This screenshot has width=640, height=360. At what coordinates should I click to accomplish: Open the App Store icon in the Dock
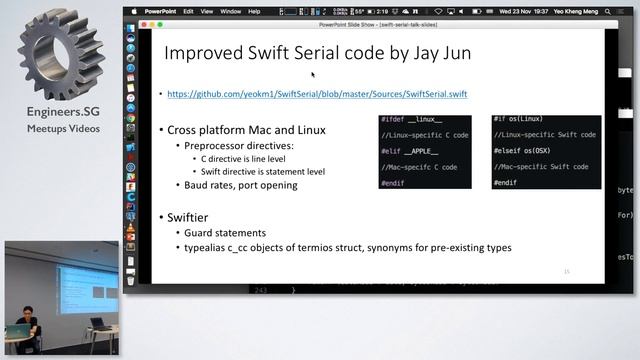131,108
